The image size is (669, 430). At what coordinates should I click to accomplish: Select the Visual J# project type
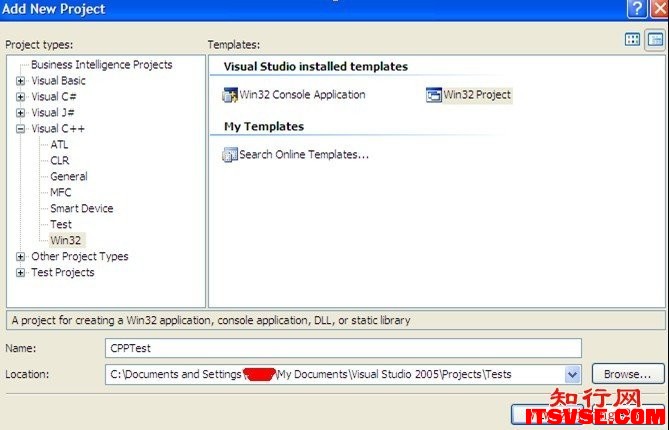point(53,113)
